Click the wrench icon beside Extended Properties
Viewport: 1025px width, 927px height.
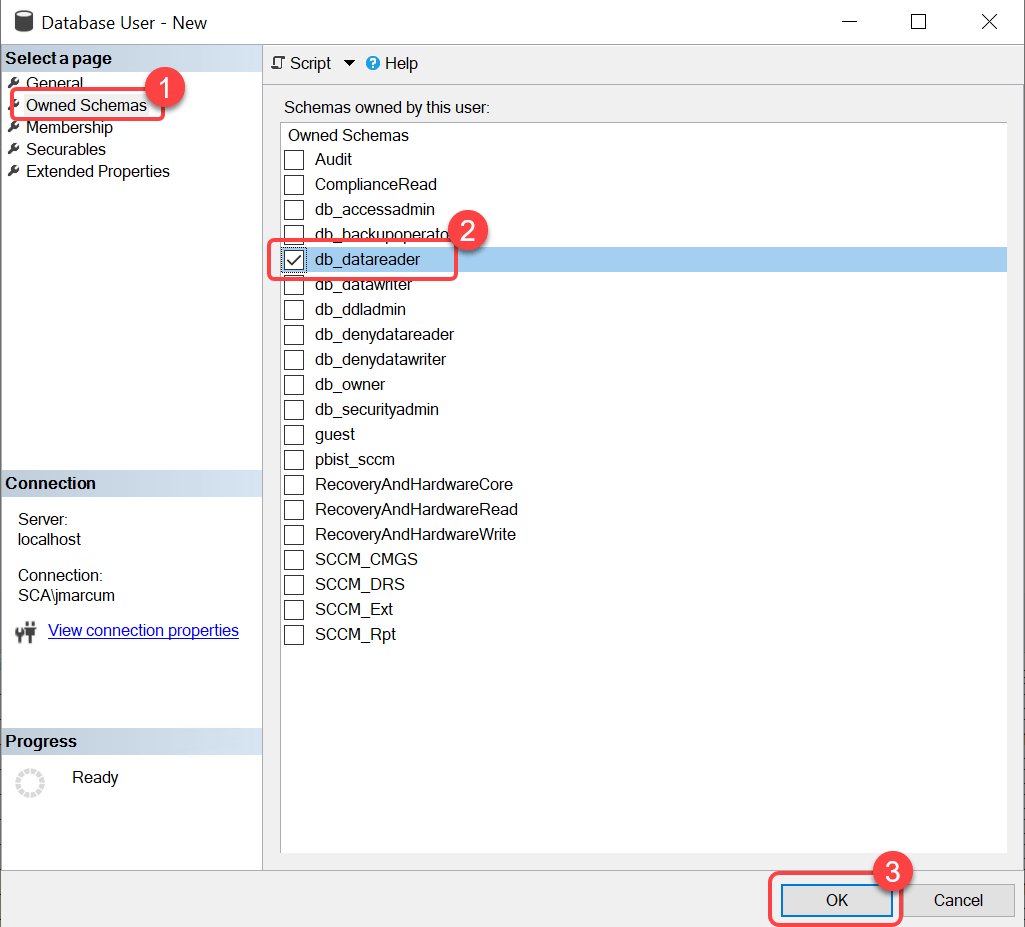tap(14, 171)
